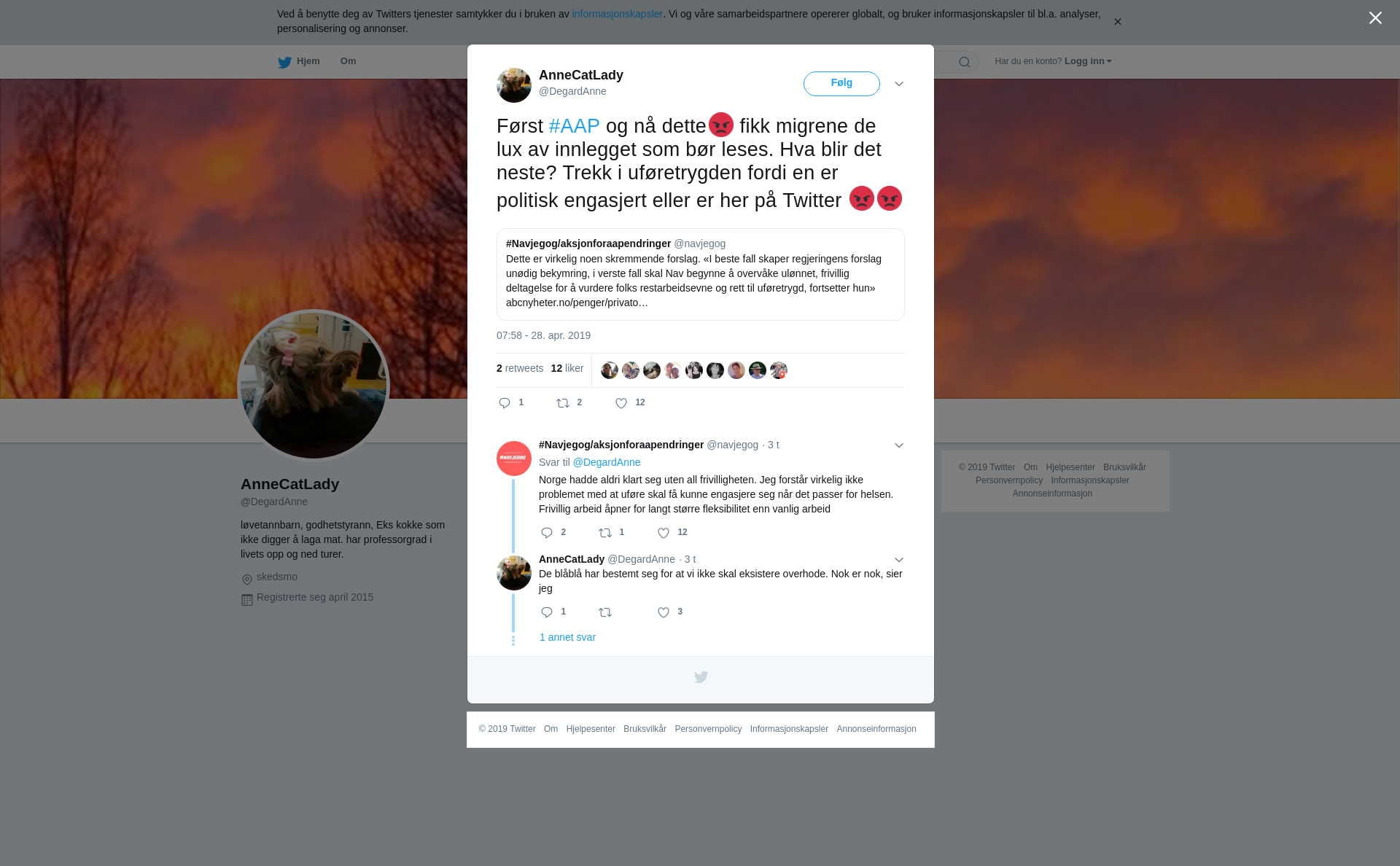
Task: Reply to AnneCatLady's second tweet
Action: coord(547,612)
